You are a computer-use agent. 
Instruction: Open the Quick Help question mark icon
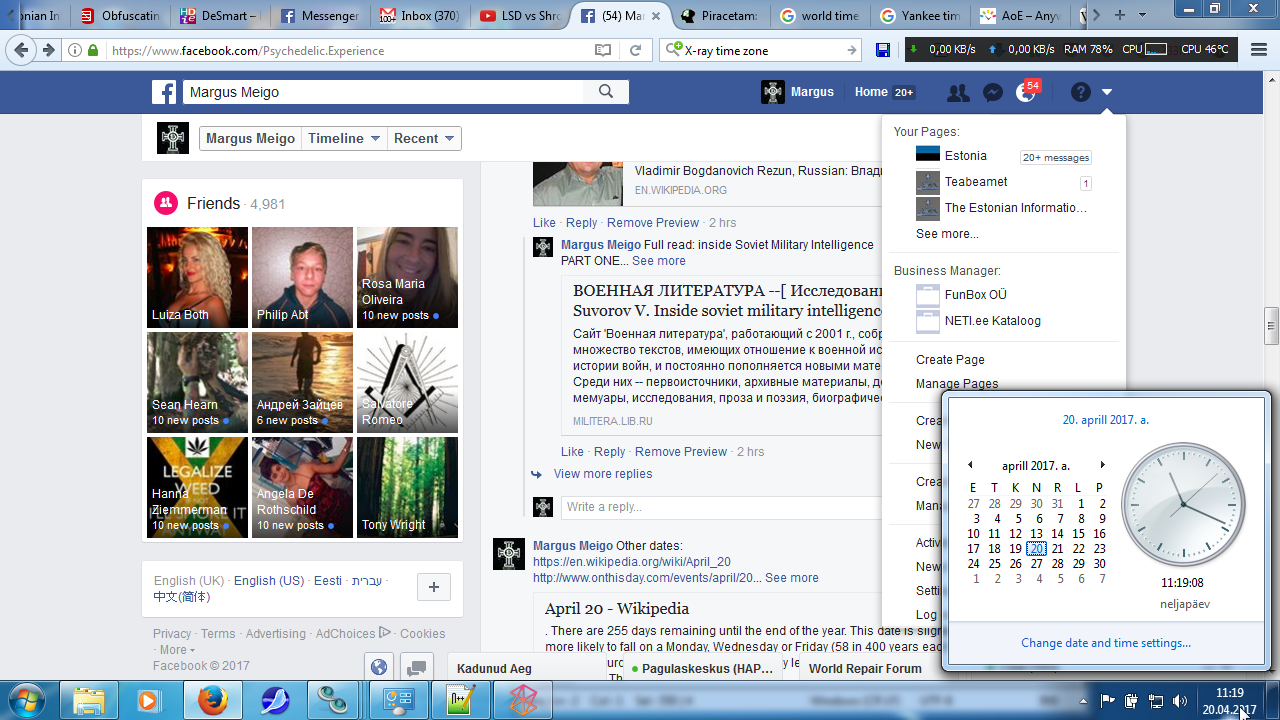click(x=1080, y=92)
